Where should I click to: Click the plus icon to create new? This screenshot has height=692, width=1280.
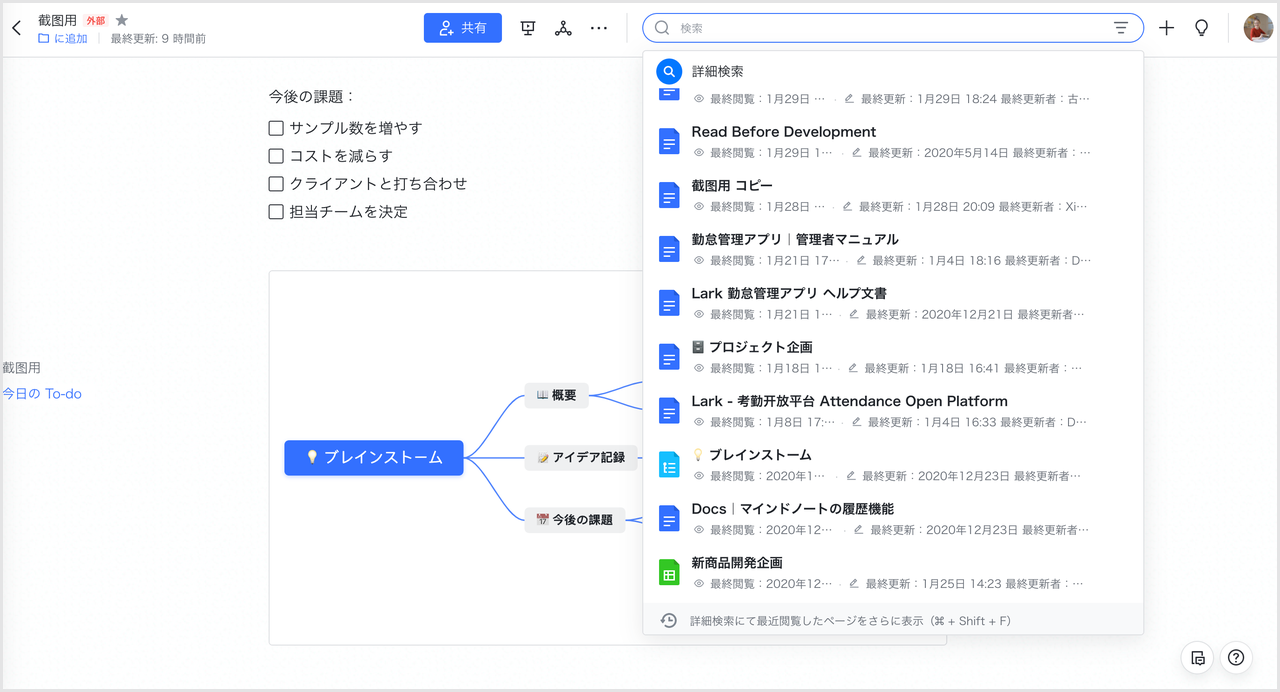pyautogui.click(x=1166, y=28)
